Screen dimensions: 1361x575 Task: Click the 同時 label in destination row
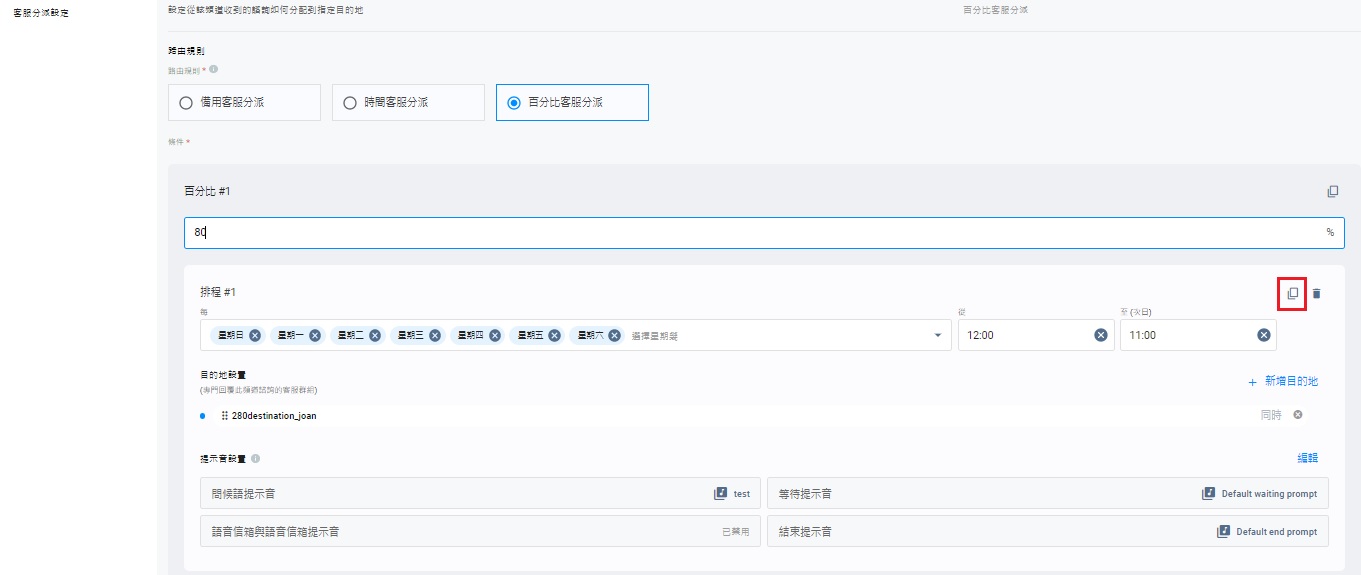[1270, 415]
